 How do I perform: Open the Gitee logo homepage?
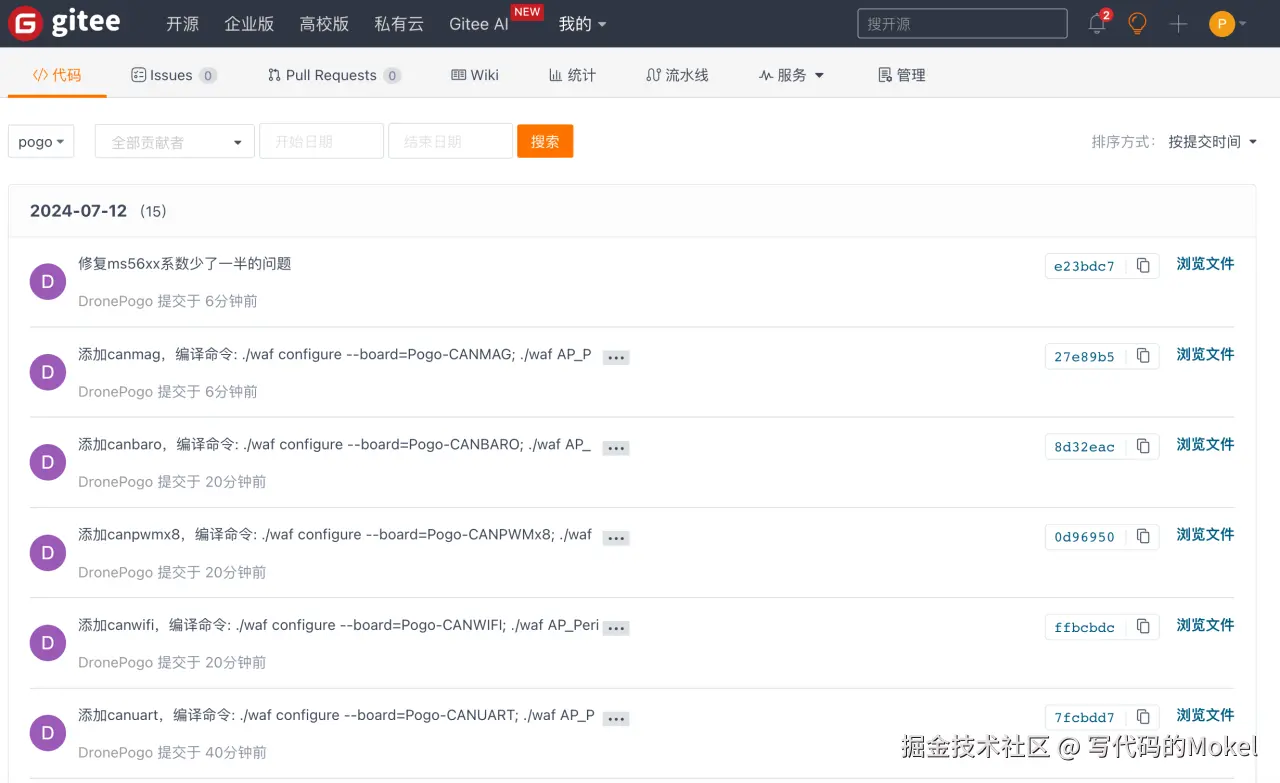point(64,23)
